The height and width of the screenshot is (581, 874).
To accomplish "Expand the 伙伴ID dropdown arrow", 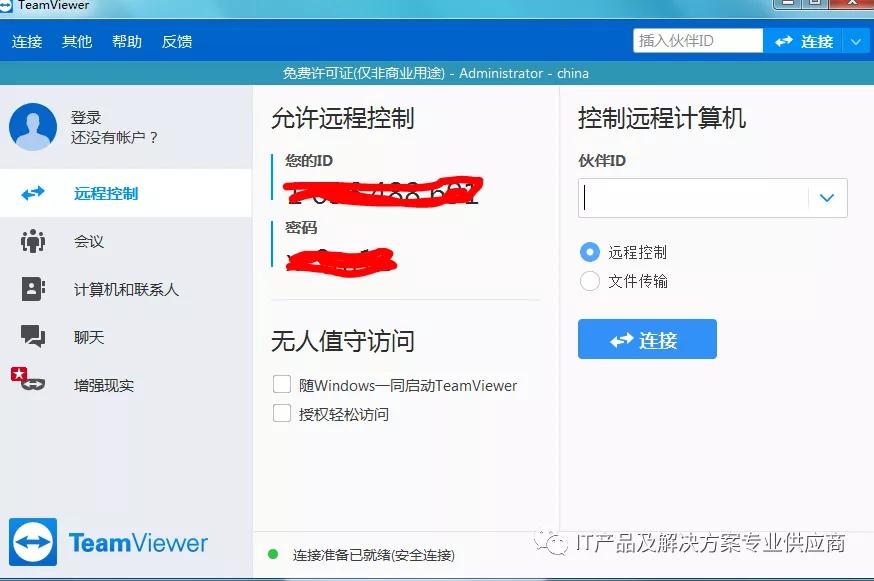I will click(x=827, y=198).
